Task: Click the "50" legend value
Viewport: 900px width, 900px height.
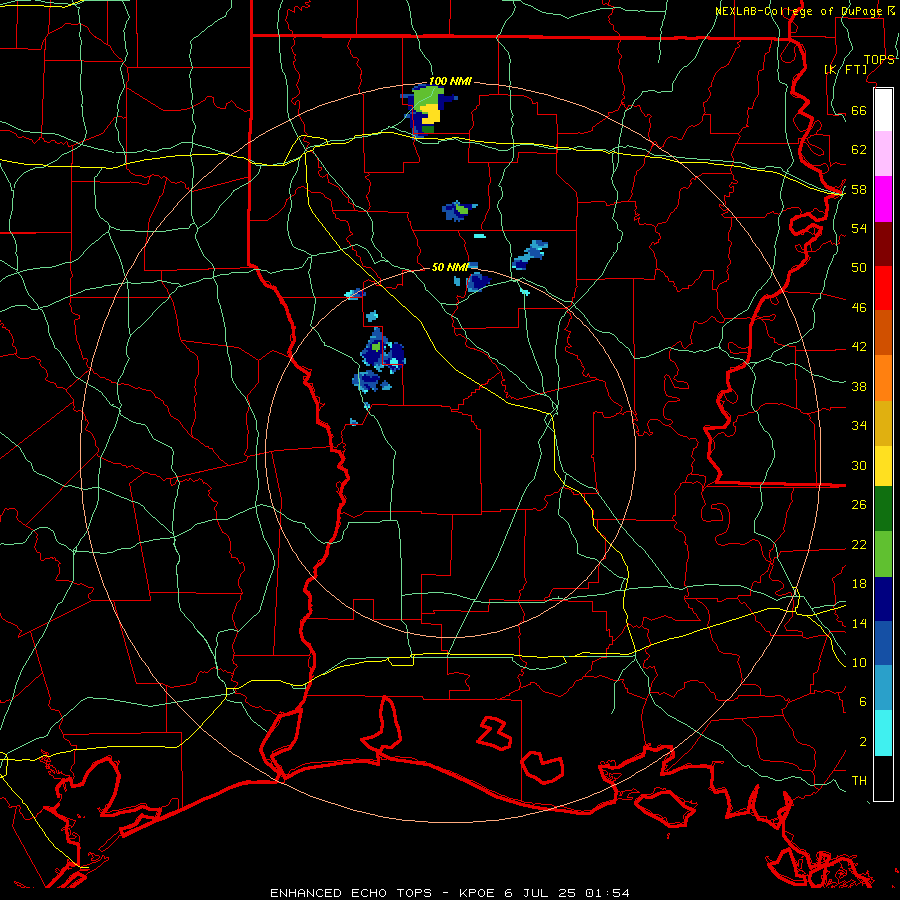Action: [859, 267]
